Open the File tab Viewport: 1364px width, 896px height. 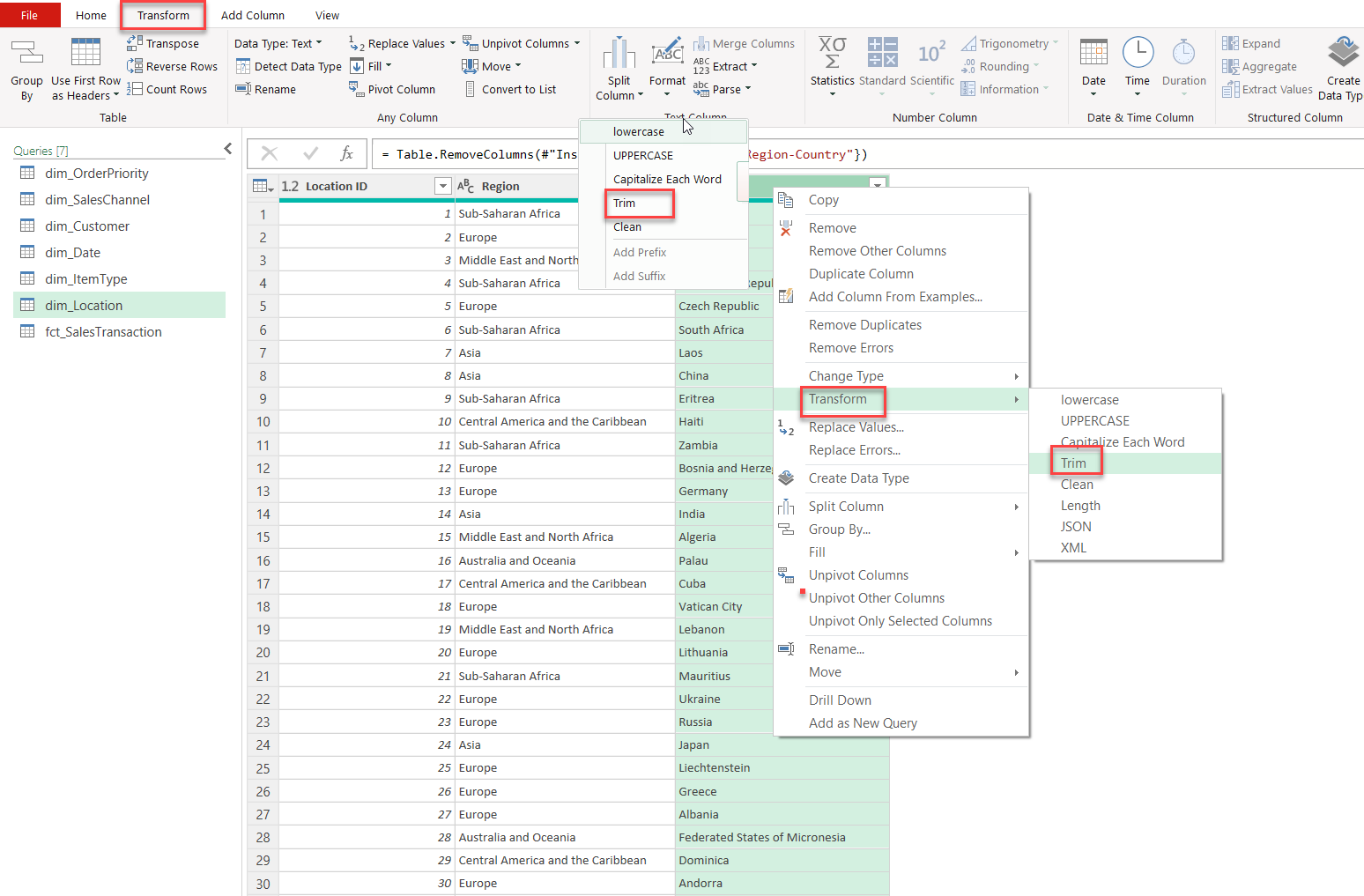[x=30, y=15]
